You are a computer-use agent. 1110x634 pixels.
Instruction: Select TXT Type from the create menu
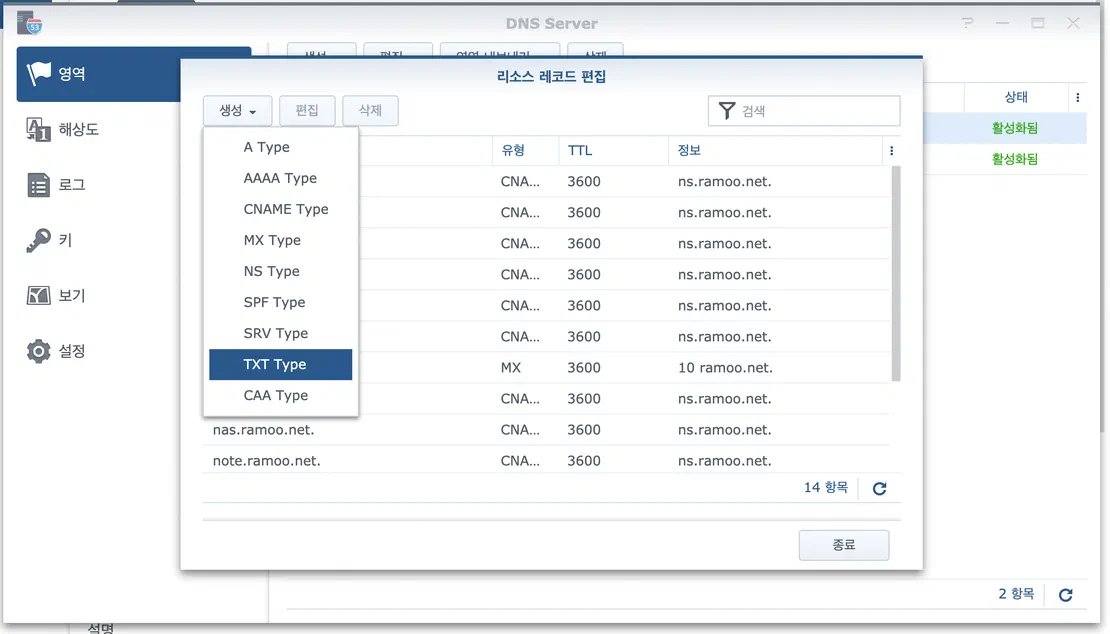click(x=280, y=364)
